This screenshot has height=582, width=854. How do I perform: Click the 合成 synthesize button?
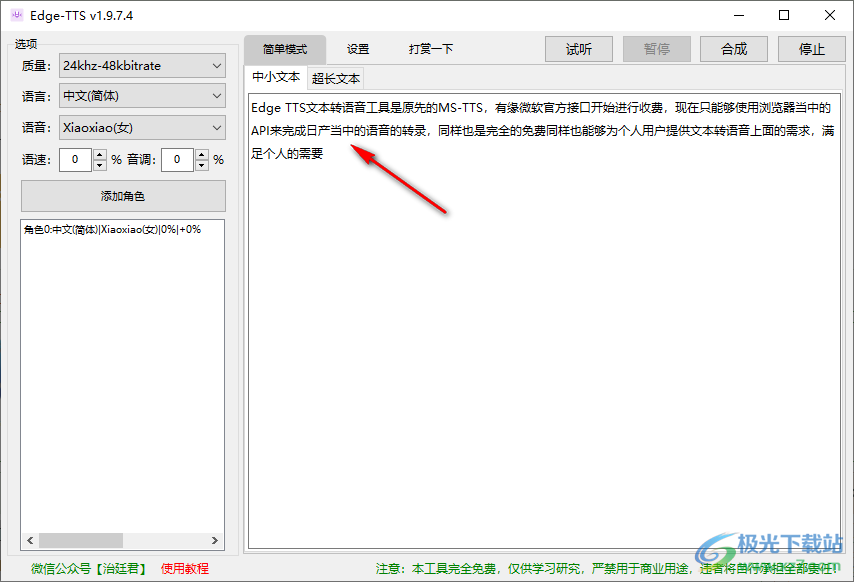tap(734, 50)
